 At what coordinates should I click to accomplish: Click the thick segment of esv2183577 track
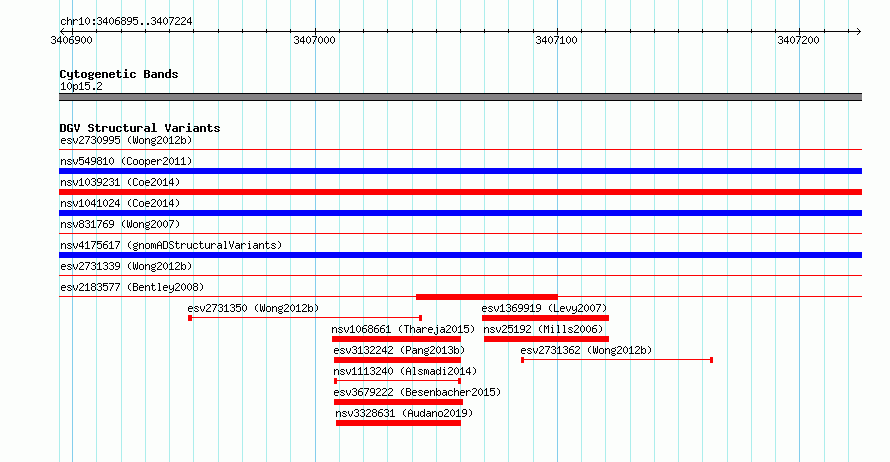coord(487,297)
